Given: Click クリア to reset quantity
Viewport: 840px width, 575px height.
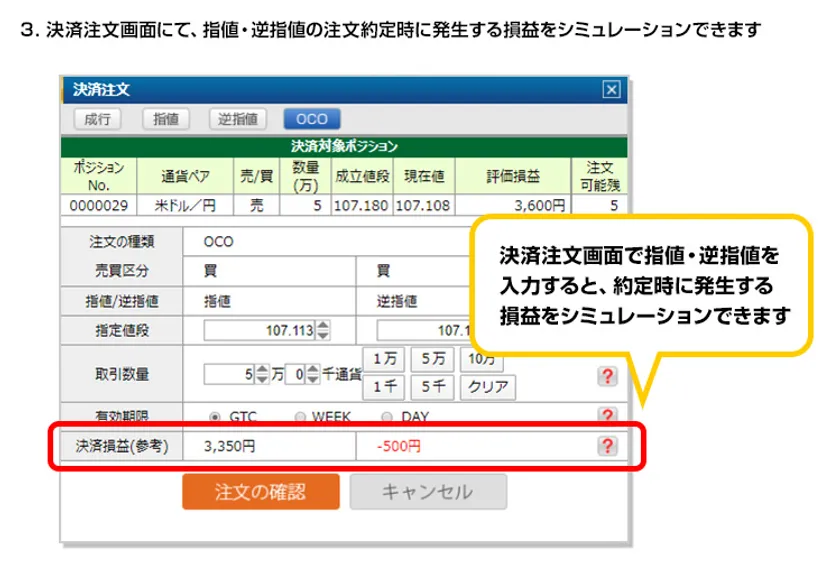Looking at the screenshot, I should [488, 386].
